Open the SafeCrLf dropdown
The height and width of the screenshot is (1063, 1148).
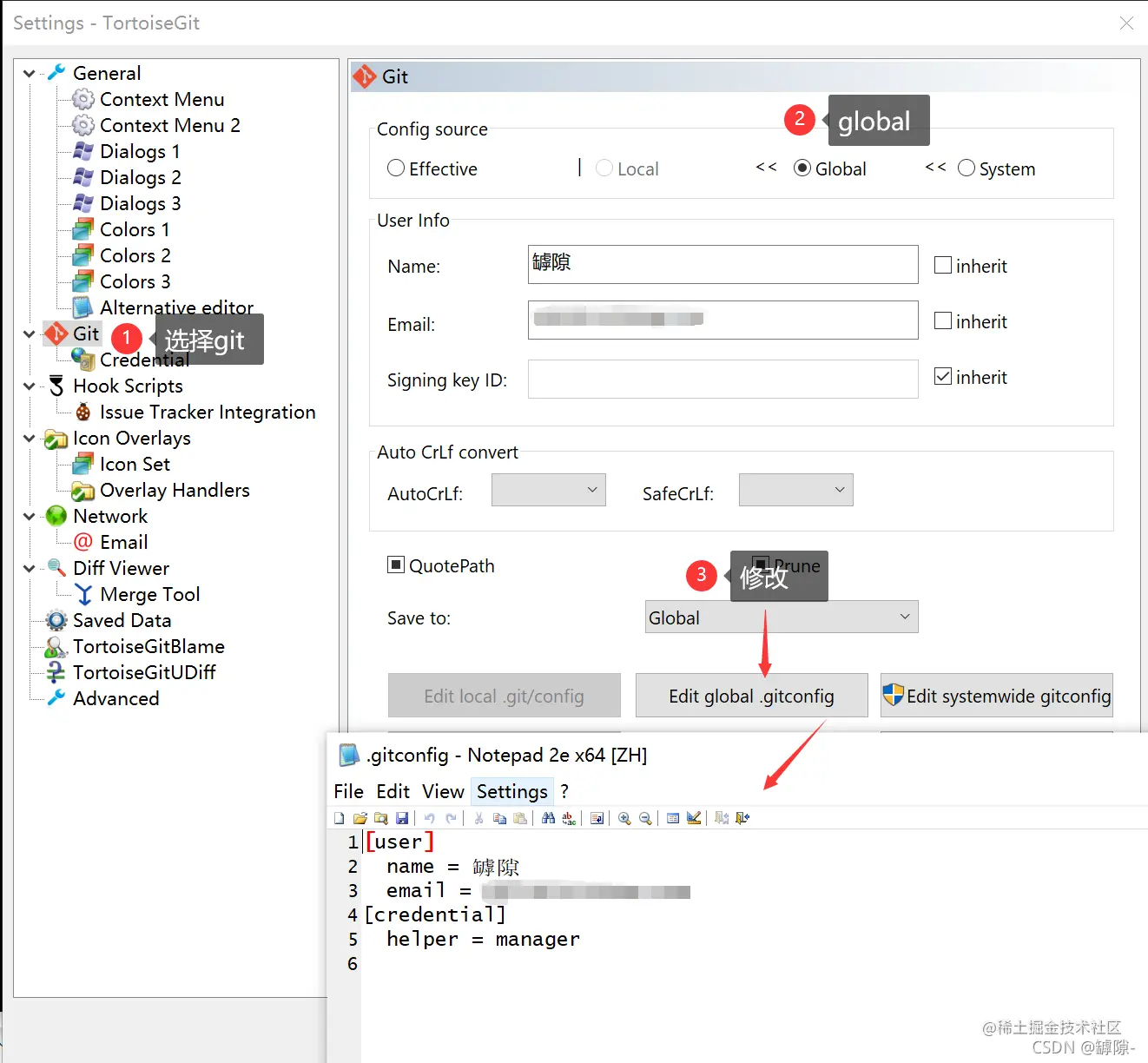pyautogui.click(x=796, y=490)
